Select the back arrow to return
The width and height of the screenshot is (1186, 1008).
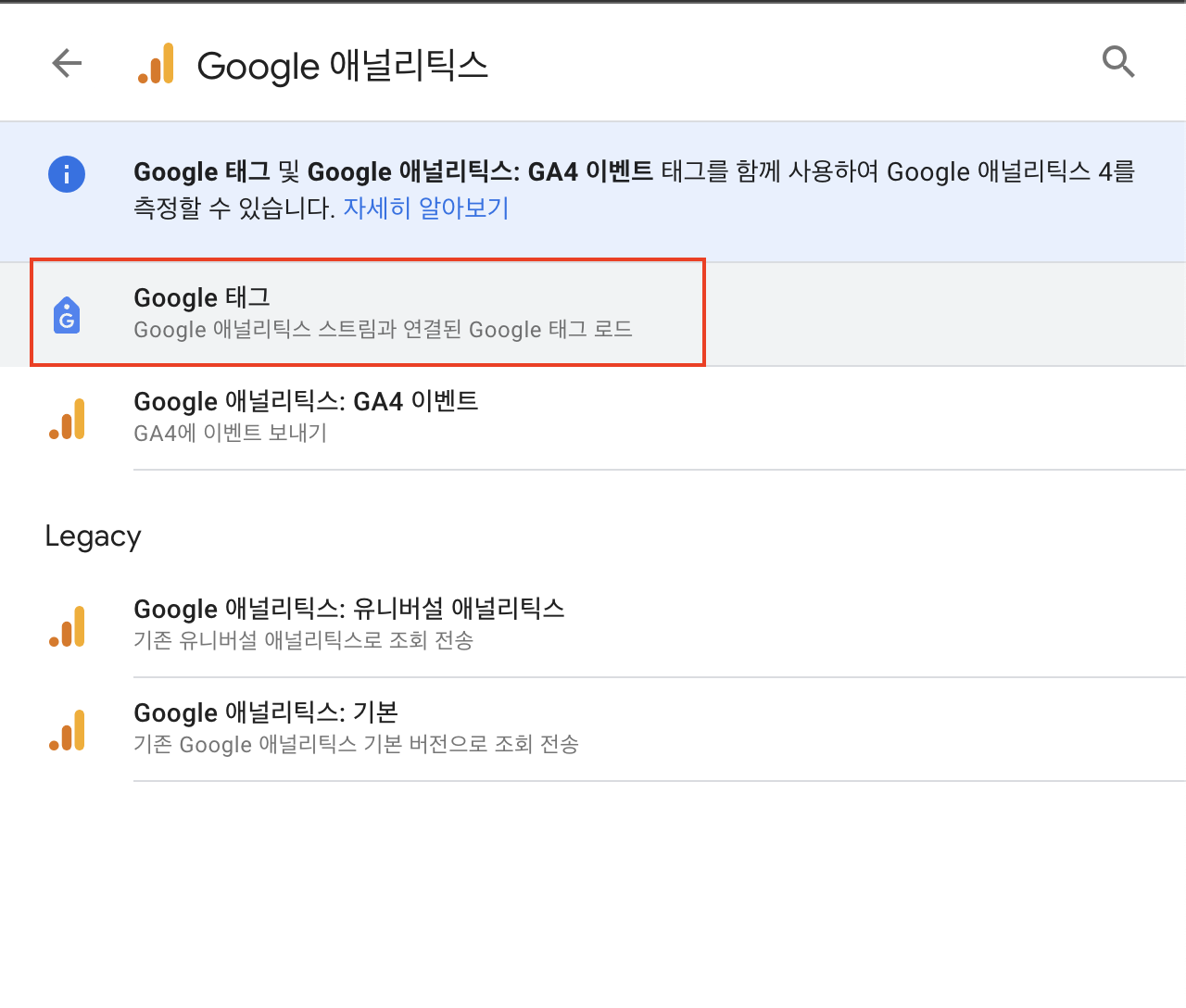pyautogui.click(x=66, y=63)
